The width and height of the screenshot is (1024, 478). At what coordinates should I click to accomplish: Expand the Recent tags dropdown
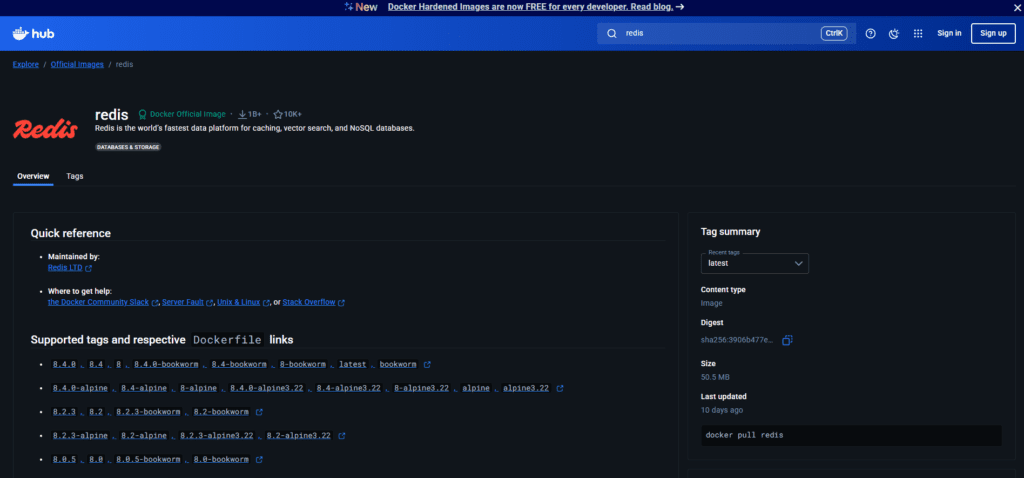click(754, 263)
